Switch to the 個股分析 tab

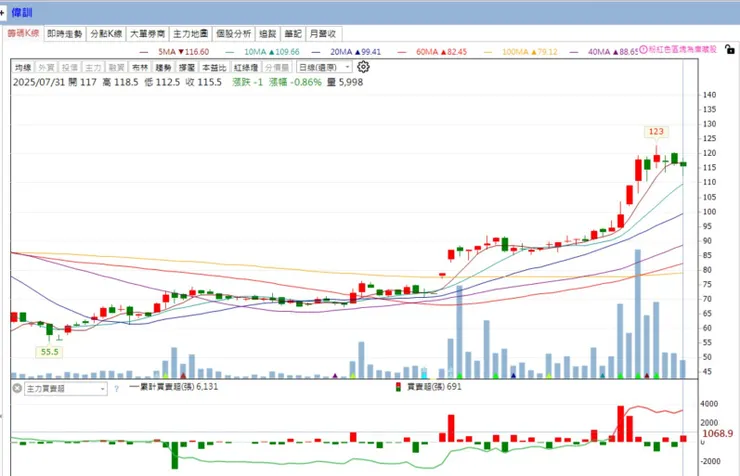234,34
